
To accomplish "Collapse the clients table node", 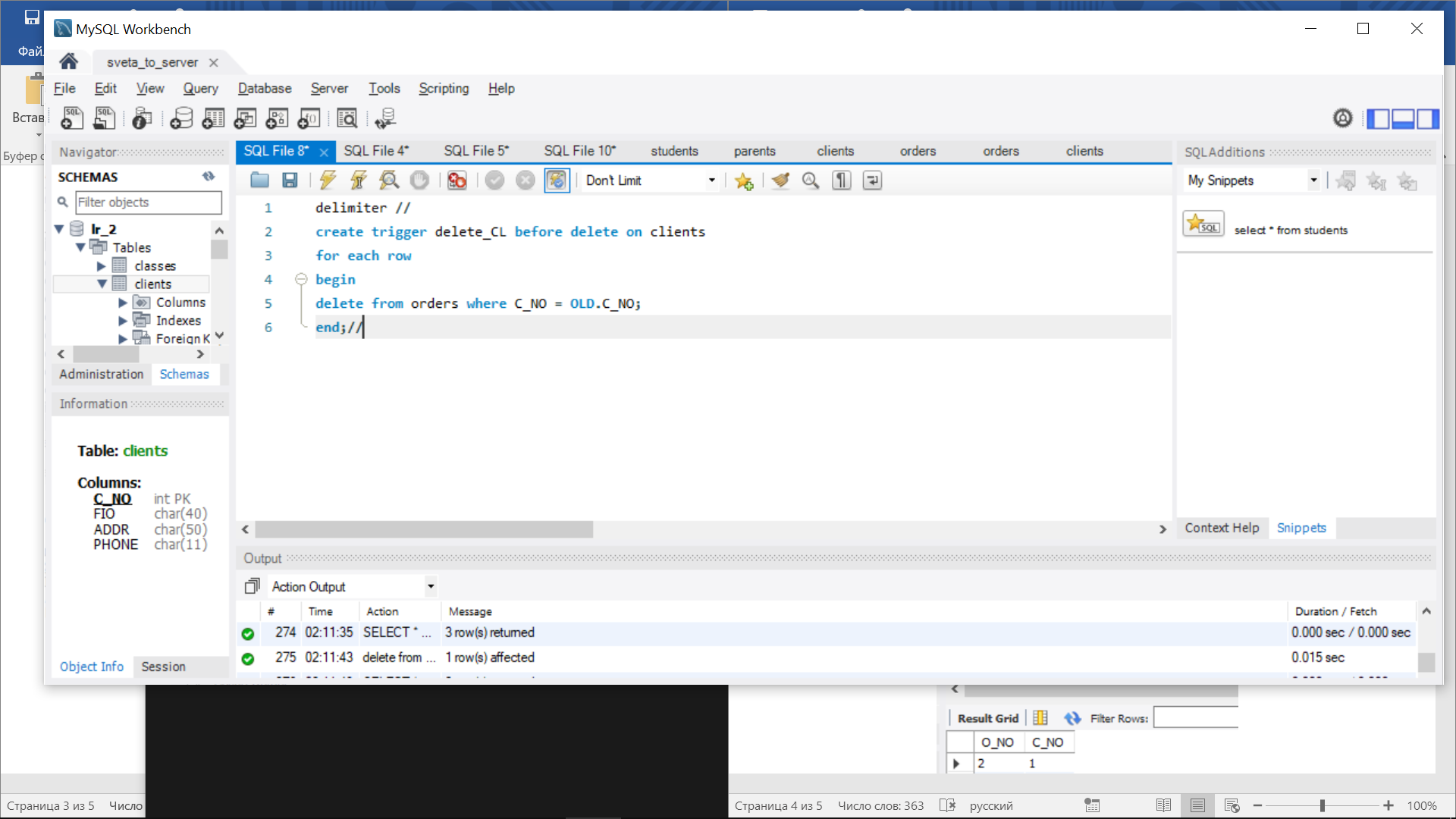I will coord(102,284).
